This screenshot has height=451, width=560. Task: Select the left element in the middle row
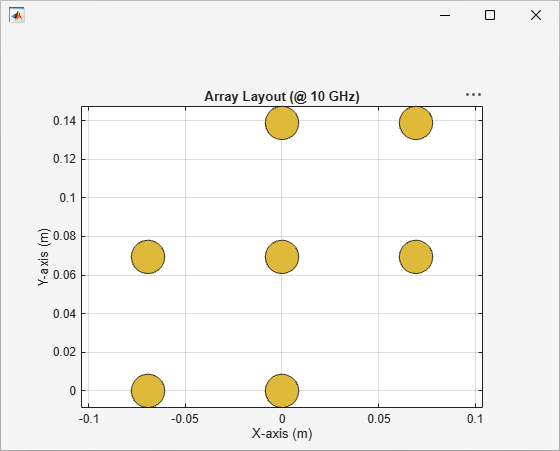(x=148, y=257)
